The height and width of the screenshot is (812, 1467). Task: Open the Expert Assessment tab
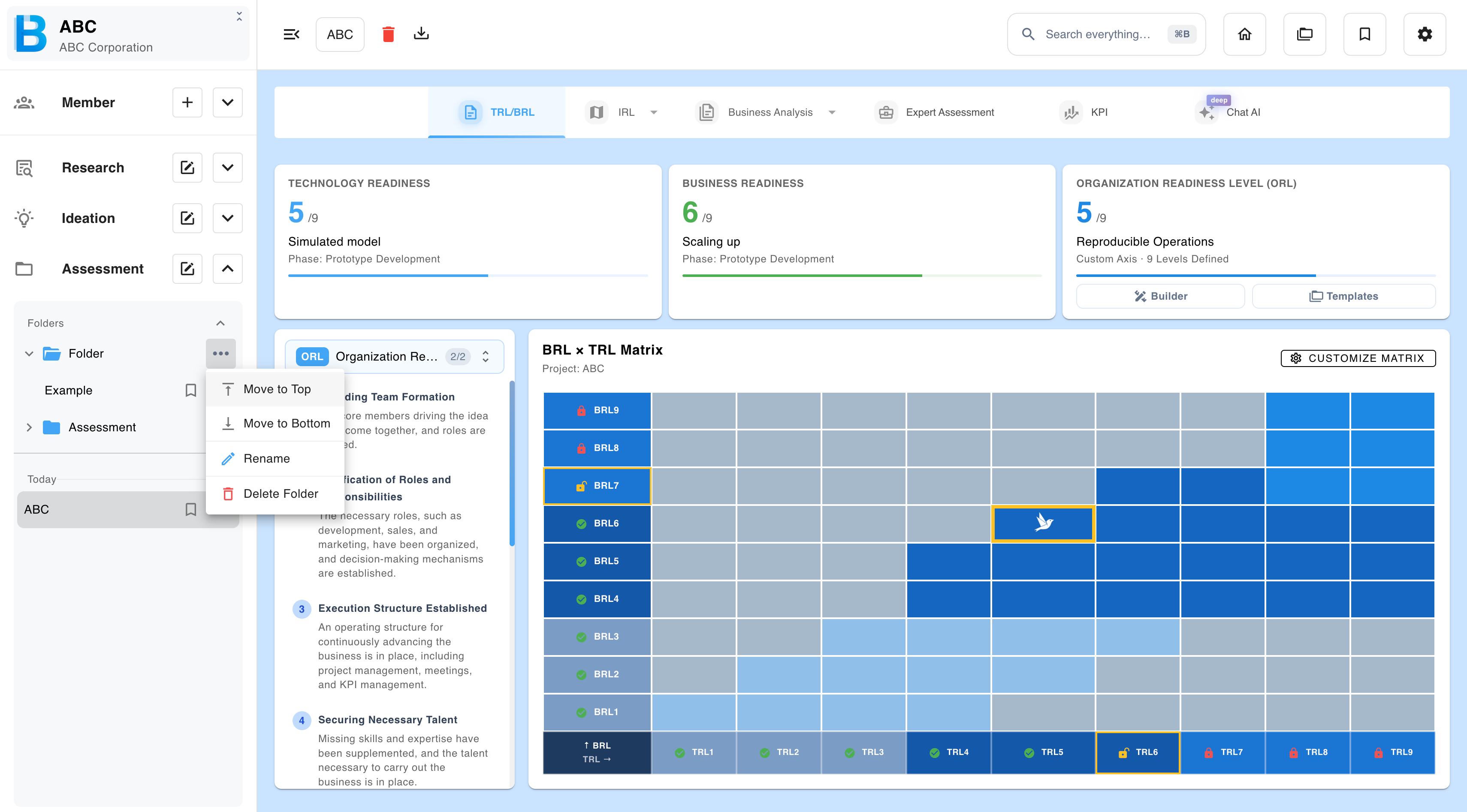(x=935, y=112)
